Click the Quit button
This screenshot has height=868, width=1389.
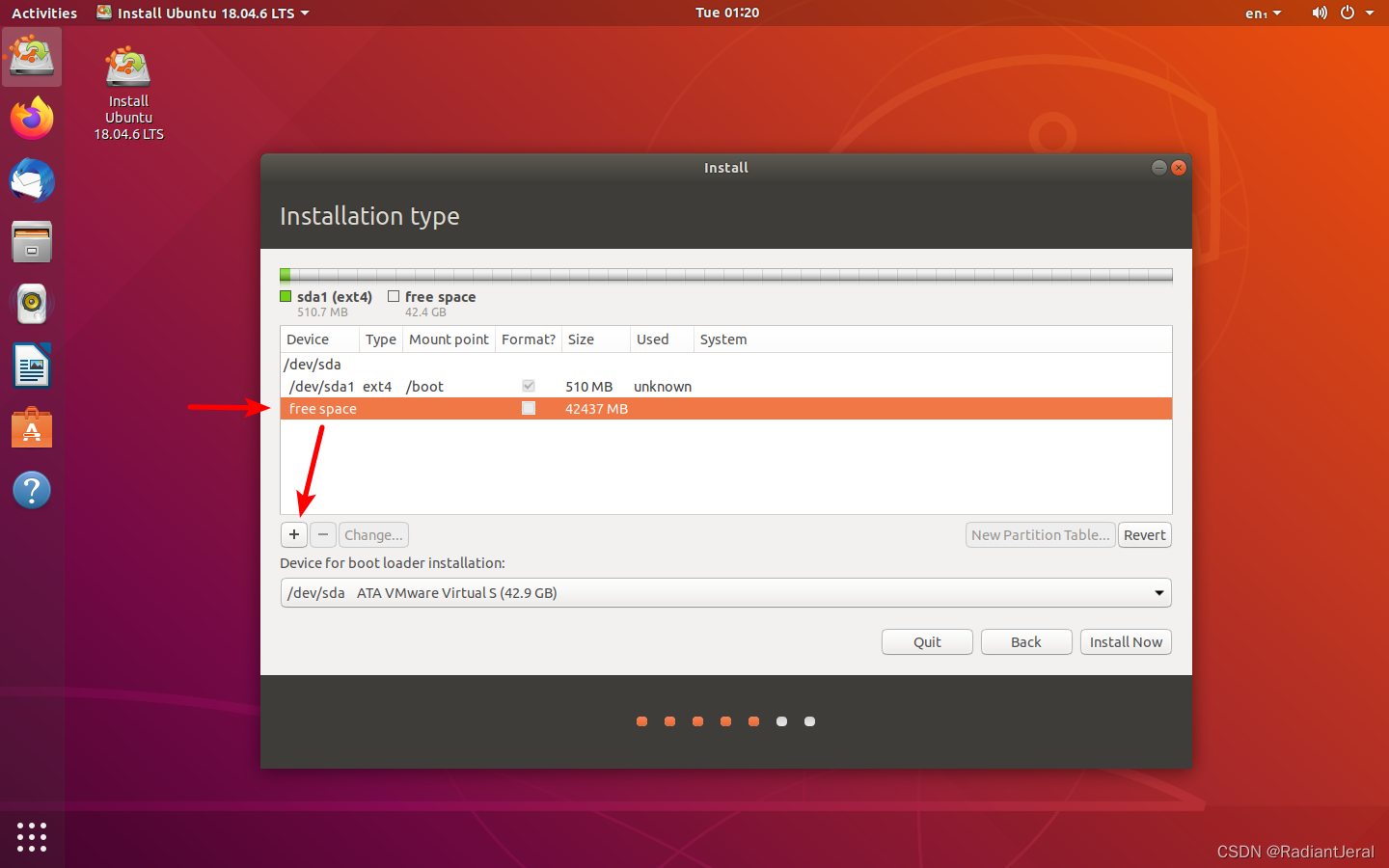point(927,641)
